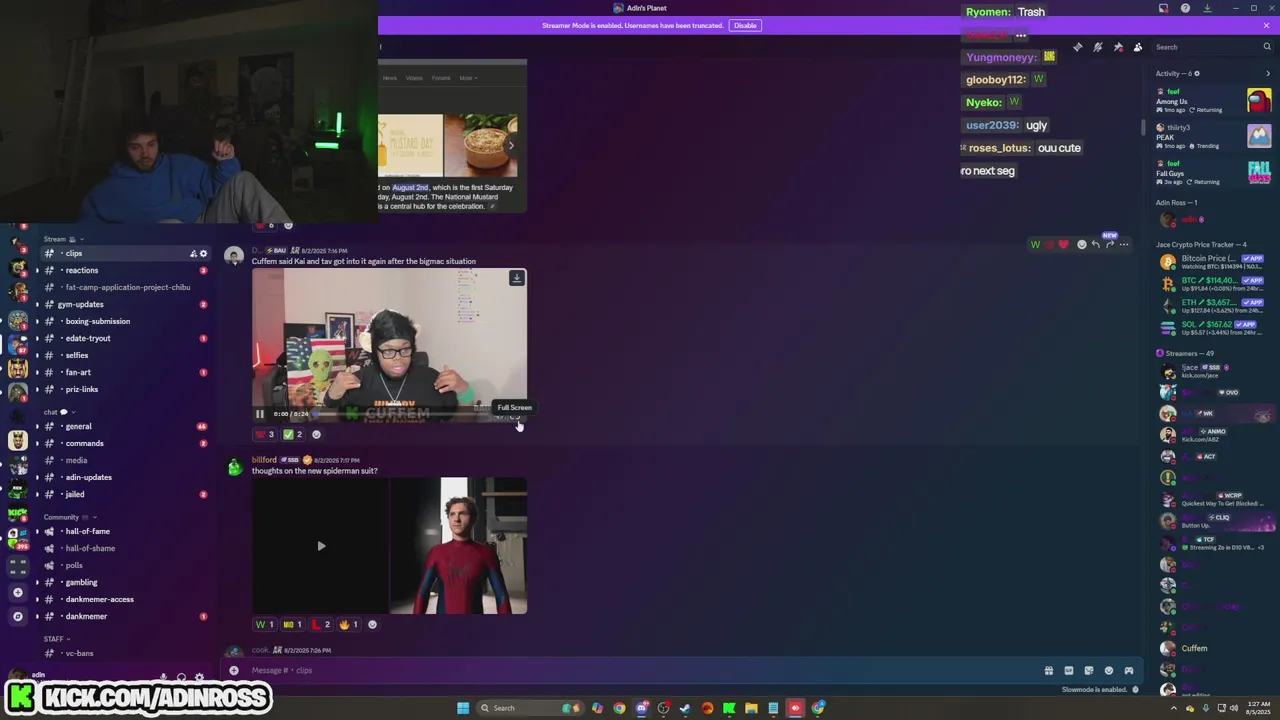Go to the gambling channel
1280x720 pixels.
click(x=125, y=582)
